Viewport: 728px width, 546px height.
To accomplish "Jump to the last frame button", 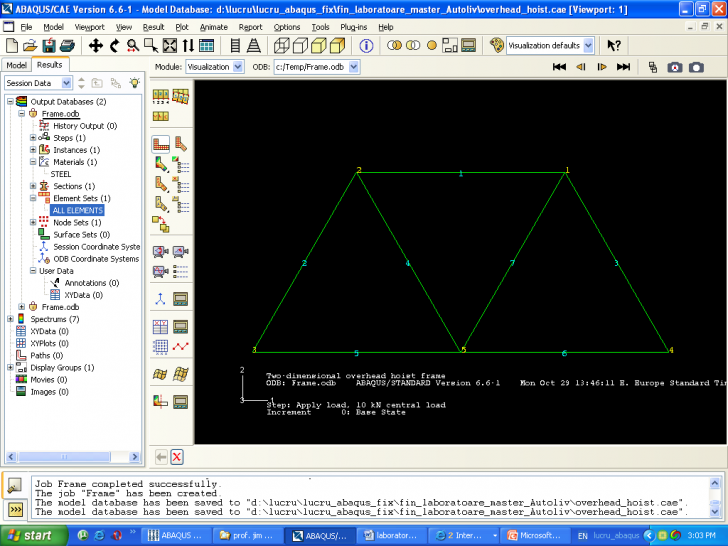I will pos(623,67).
